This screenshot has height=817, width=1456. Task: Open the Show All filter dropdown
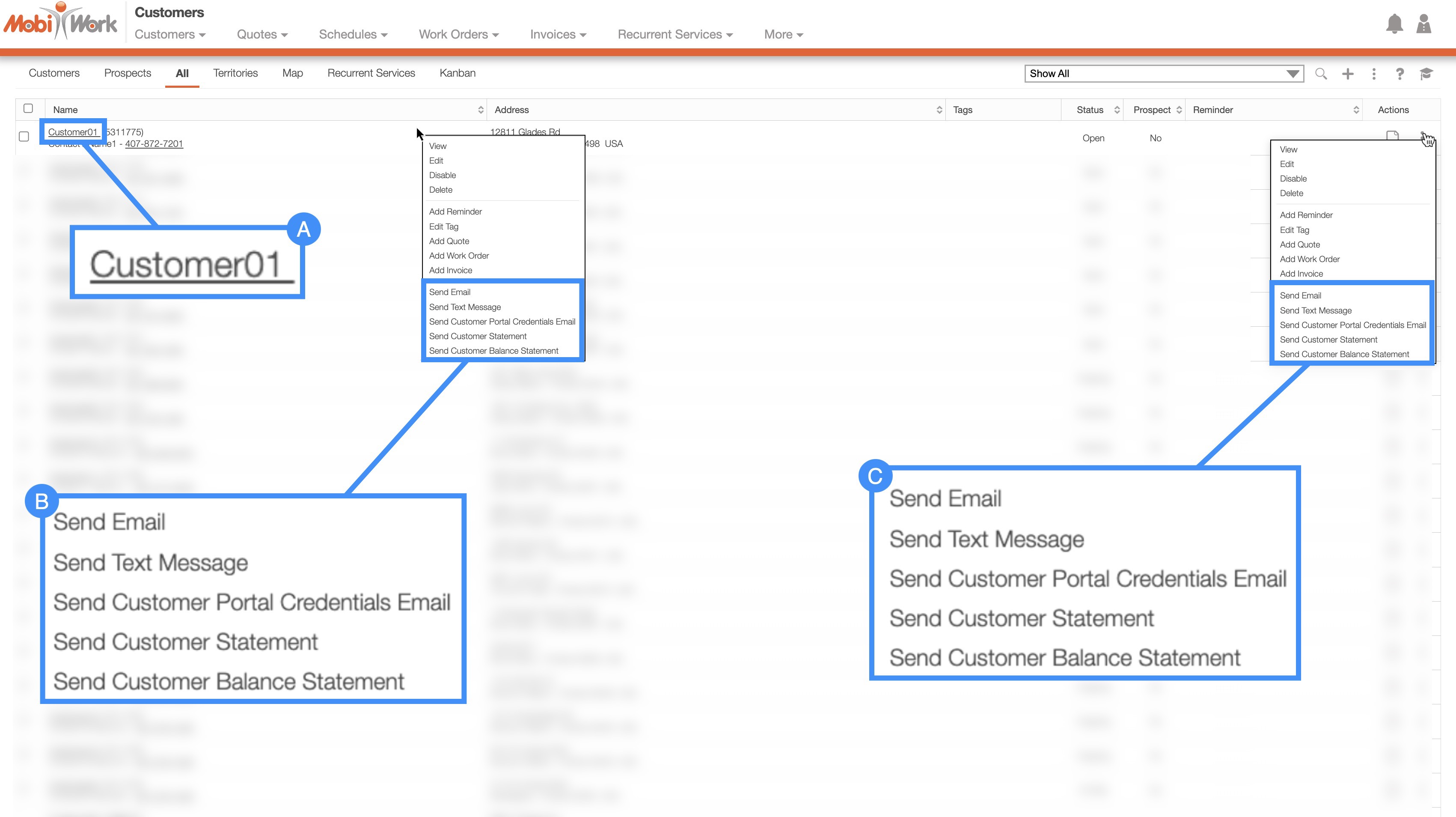click(x=1163, y=74)
